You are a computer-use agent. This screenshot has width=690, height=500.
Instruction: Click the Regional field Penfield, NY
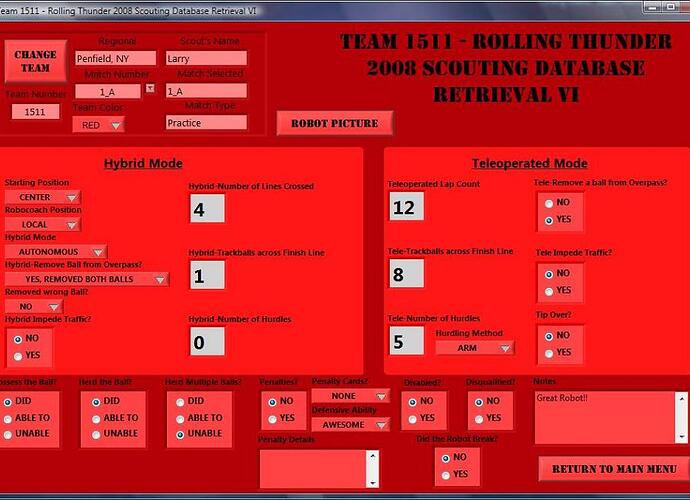point(115,58)
